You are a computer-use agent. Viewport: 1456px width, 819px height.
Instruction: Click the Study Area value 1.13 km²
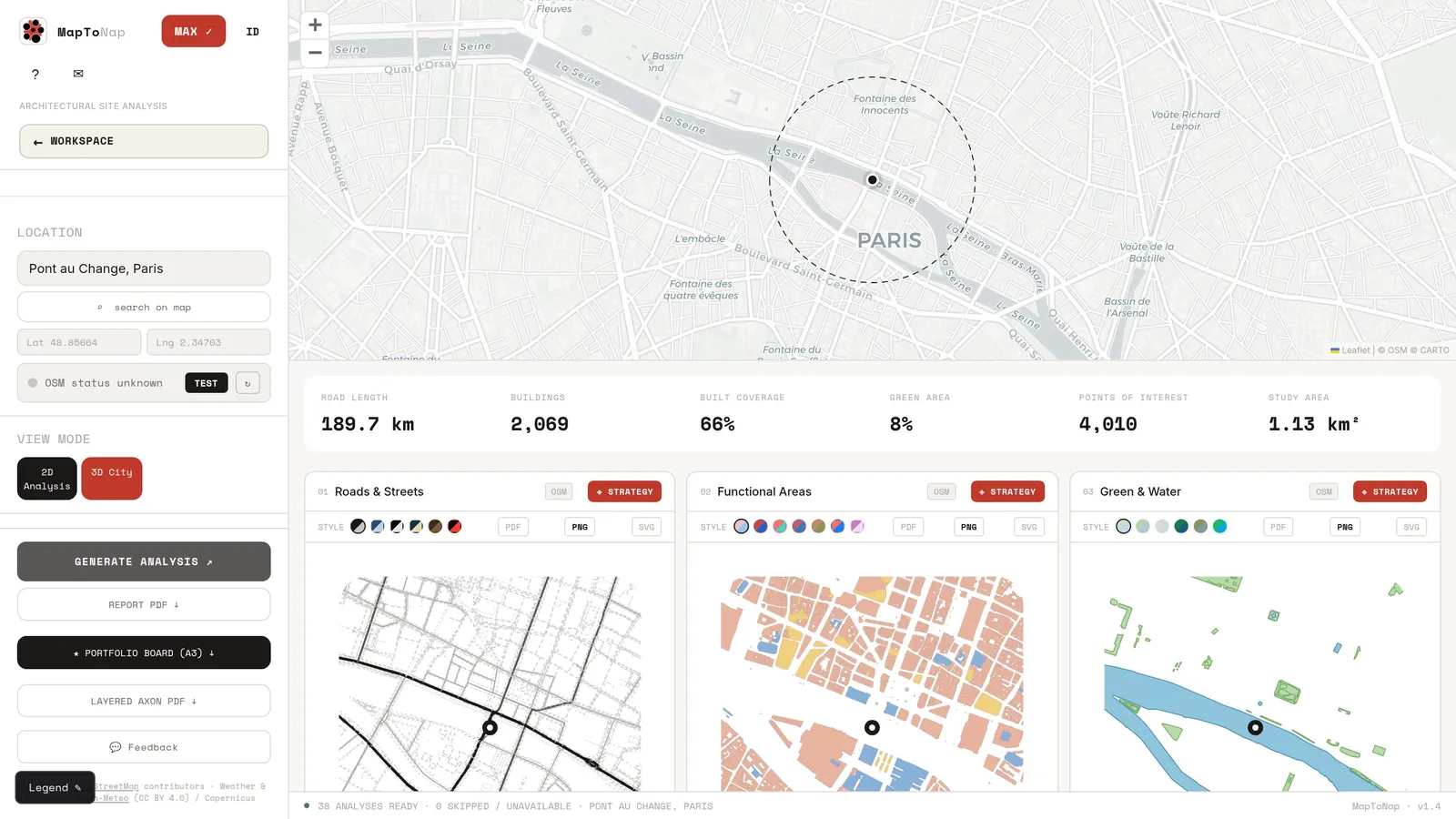point(1314,424)
